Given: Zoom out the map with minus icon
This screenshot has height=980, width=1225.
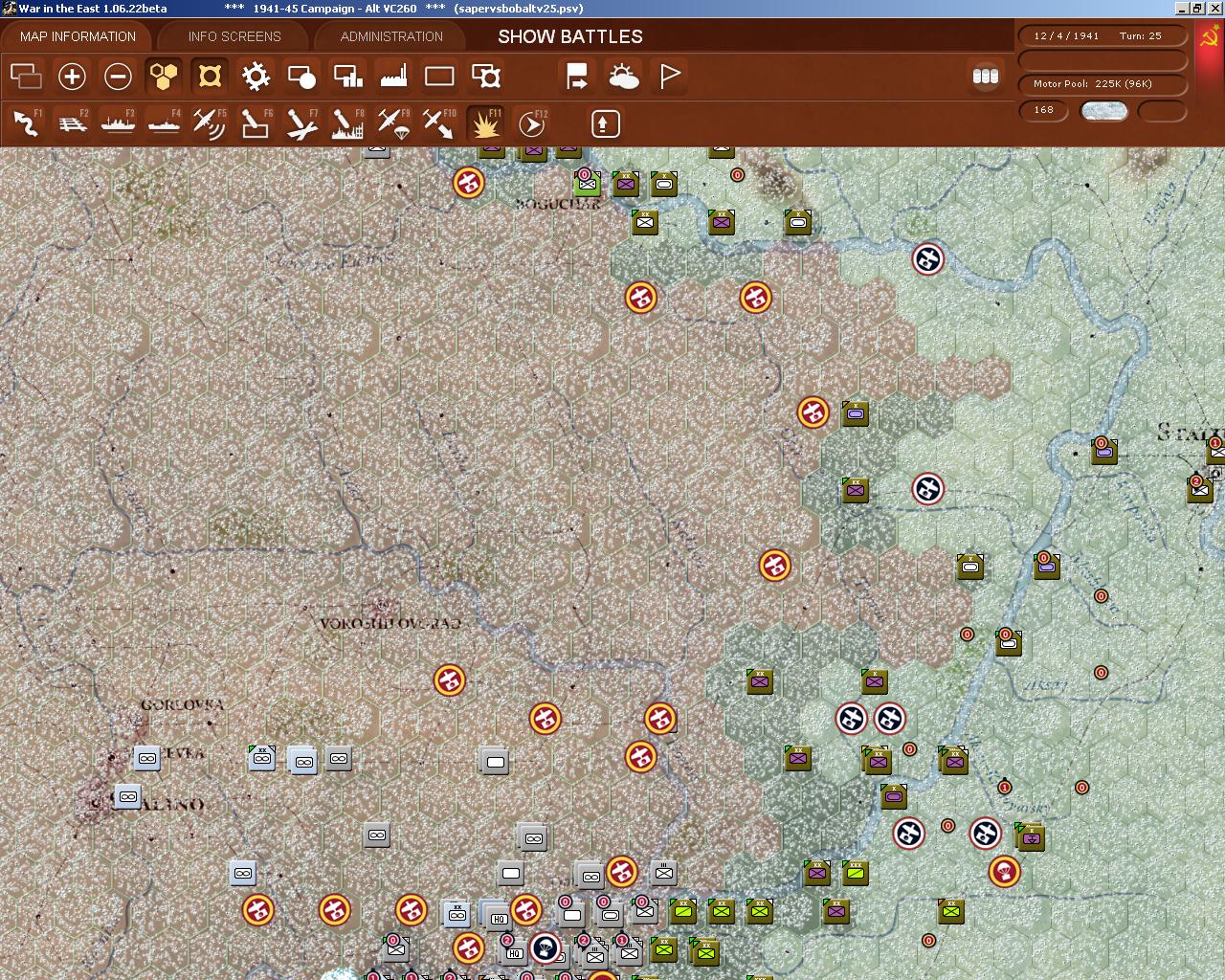Looking at the screenshot, I should click(x=118, y=77).
